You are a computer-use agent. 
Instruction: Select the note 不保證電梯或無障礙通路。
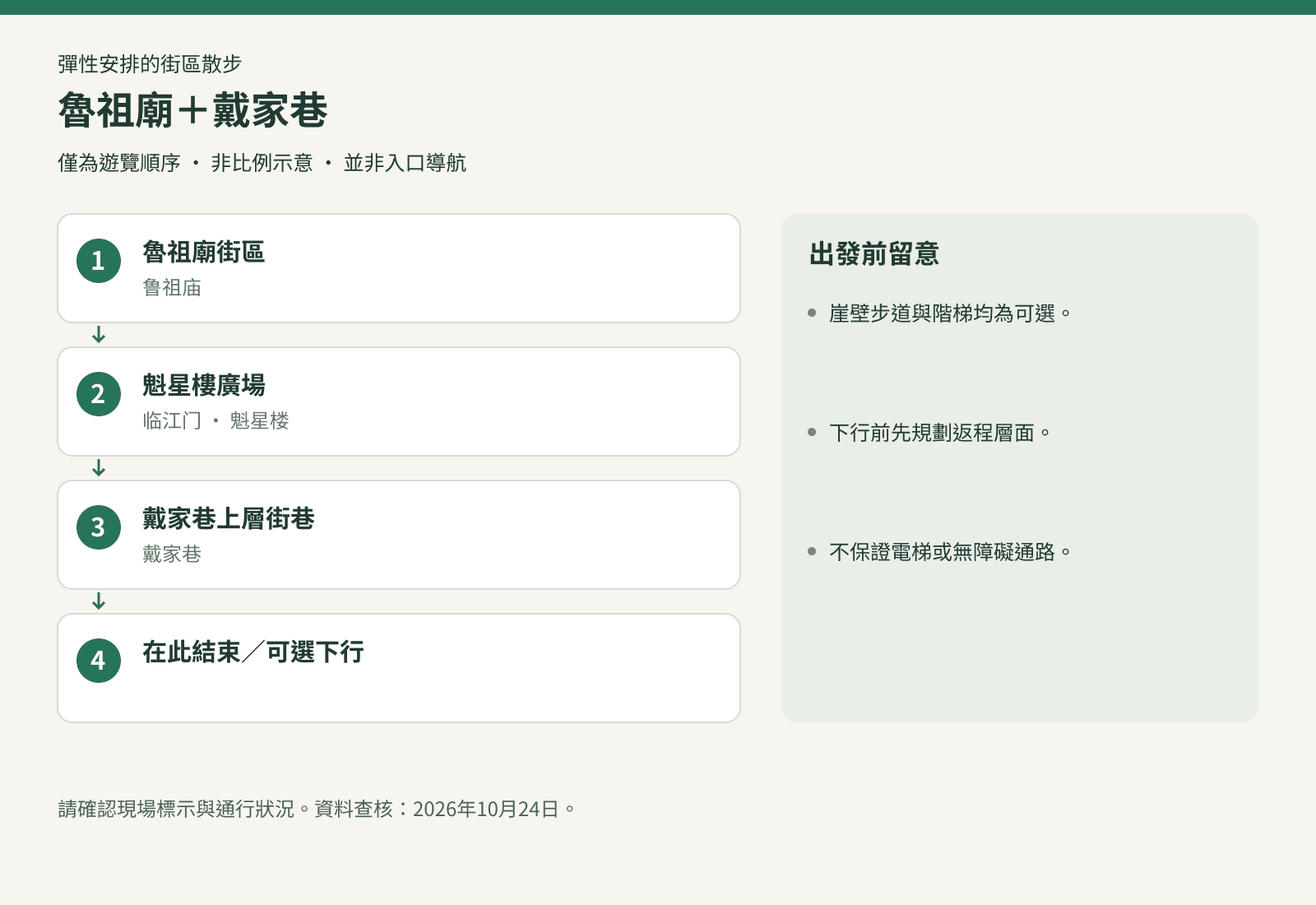tap(950, 552)
